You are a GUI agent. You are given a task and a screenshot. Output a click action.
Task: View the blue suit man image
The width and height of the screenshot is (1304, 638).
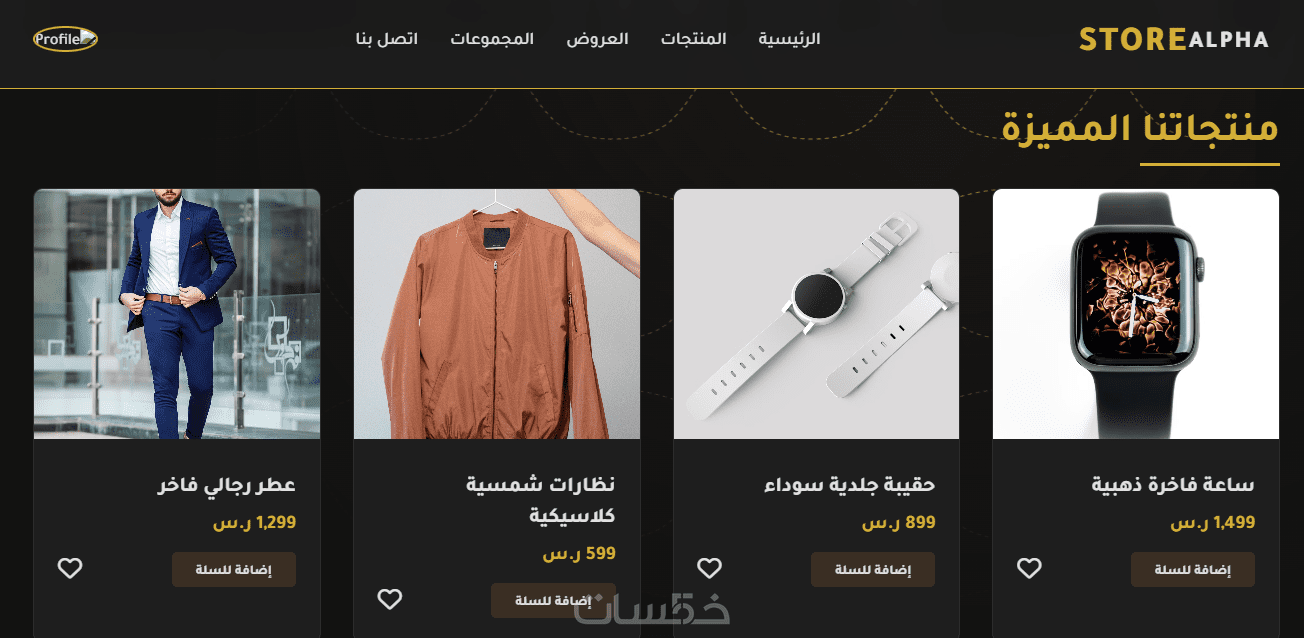click(177, 314)
